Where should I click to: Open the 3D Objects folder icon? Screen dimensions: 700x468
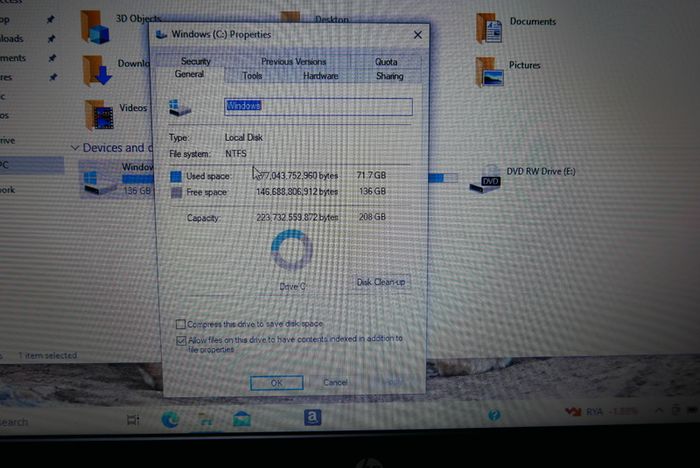(x=95, y=28)
